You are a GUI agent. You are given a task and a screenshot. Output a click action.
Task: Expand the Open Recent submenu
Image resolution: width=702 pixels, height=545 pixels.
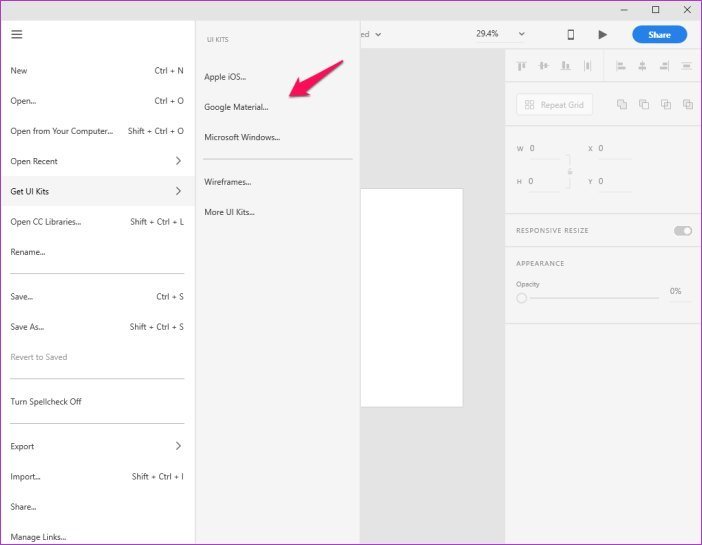point(178,161)
